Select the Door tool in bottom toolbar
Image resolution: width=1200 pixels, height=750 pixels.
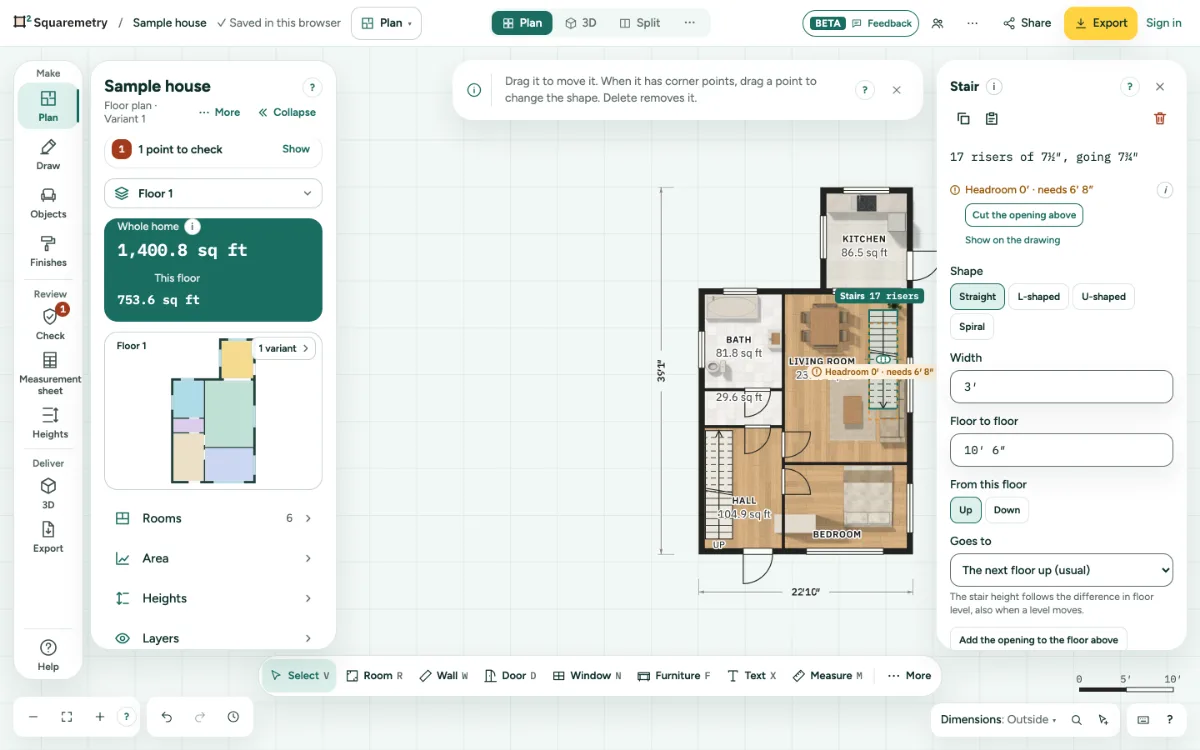click(x=510, y=676)
